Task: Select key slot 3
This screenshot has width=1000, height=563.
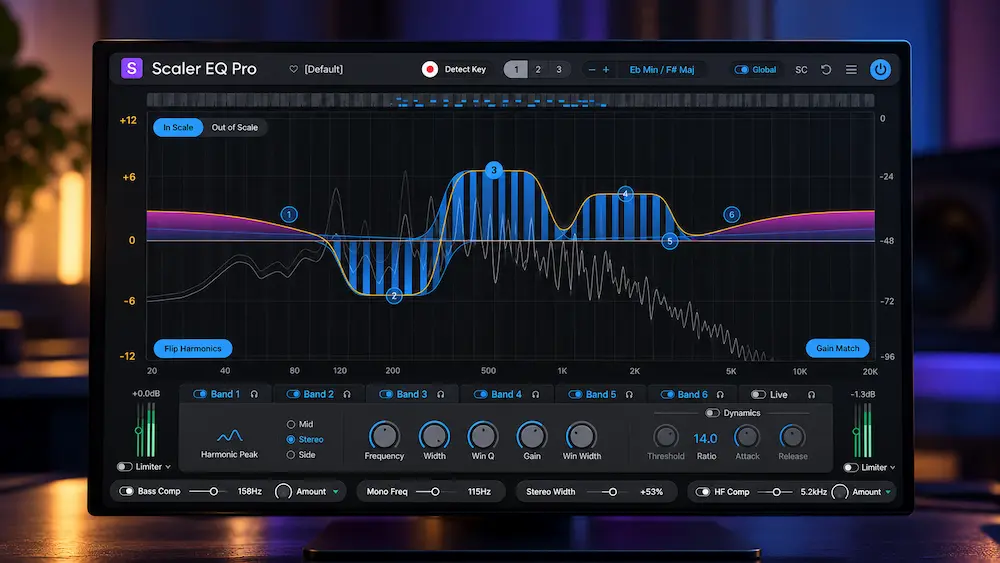Action: [559, 69]
